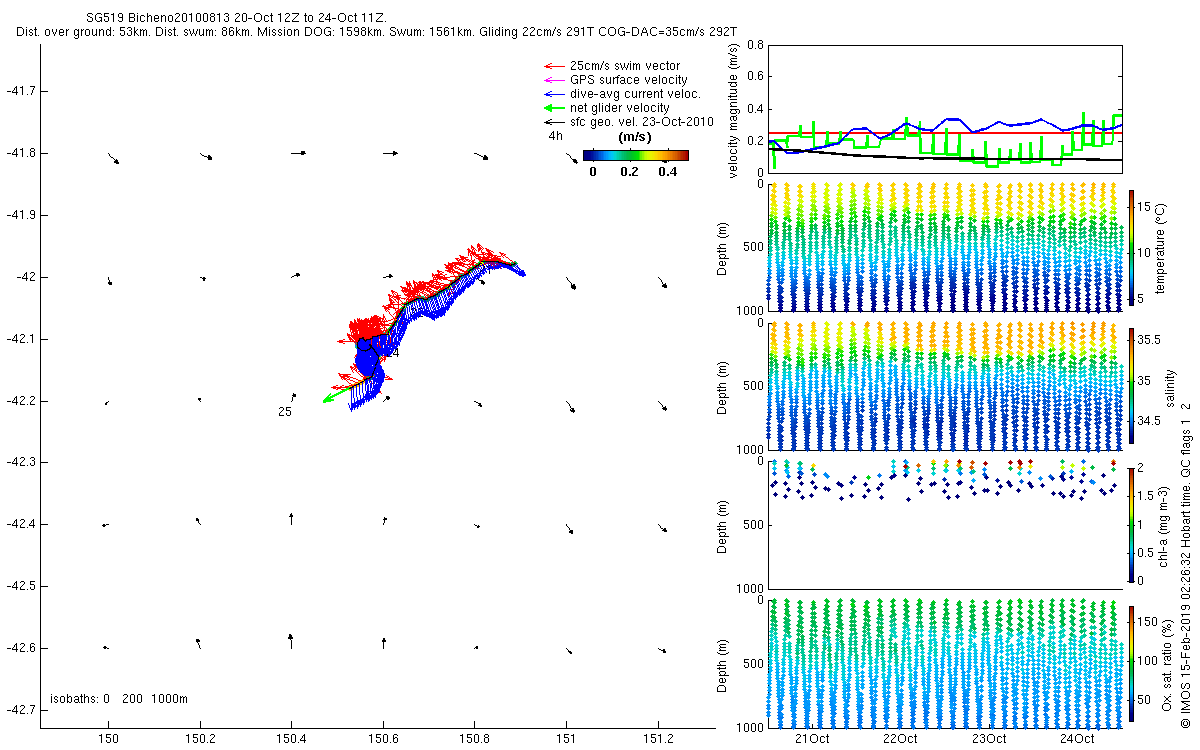Click the '35.5' tick on the salinity color bar

coord(1148,340)
